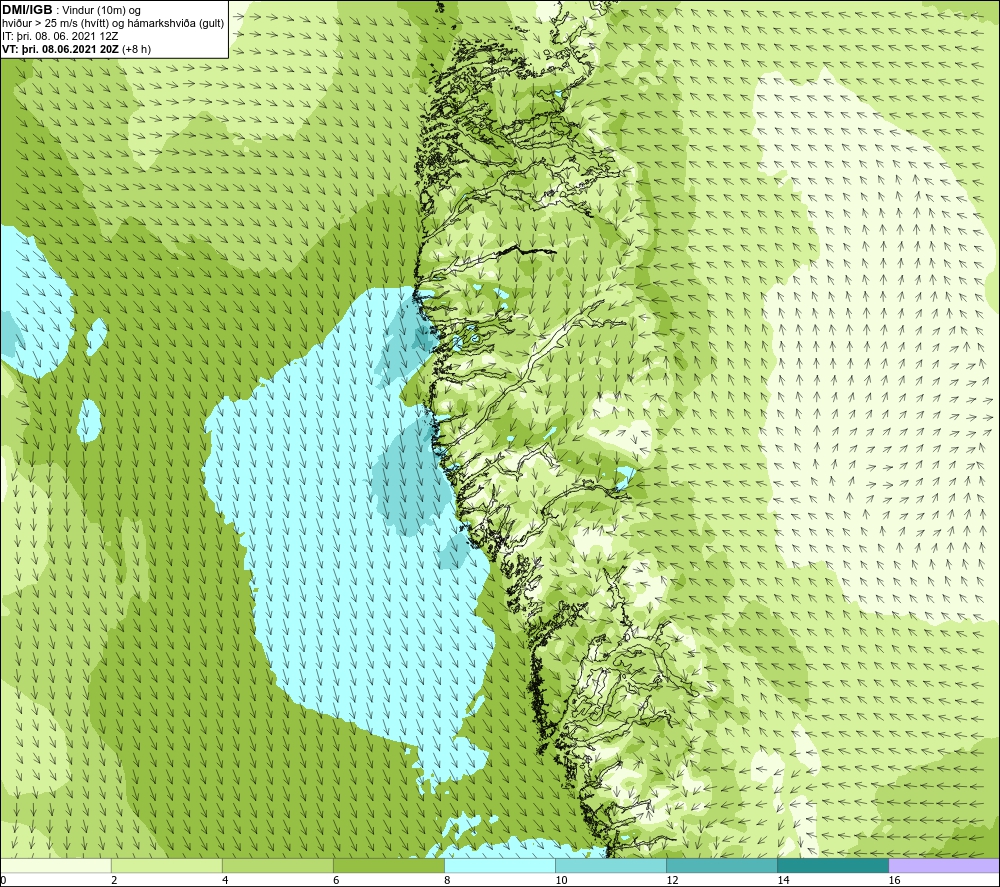The height and width of the screenshot is (887, 1000).
Task: Click the legend scale label '4'
Action: (x=225, y=880)
